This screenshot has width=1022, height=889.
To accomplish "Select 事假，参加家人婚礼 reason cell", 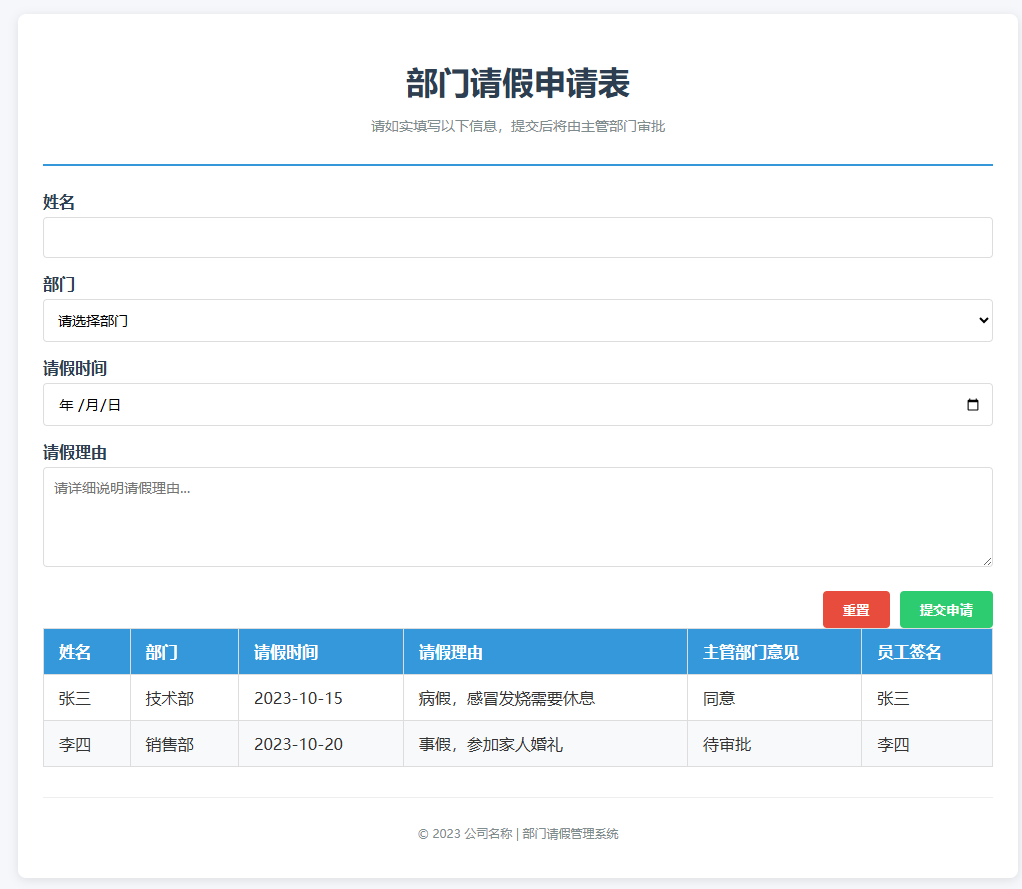I will [x=490, y=744].
